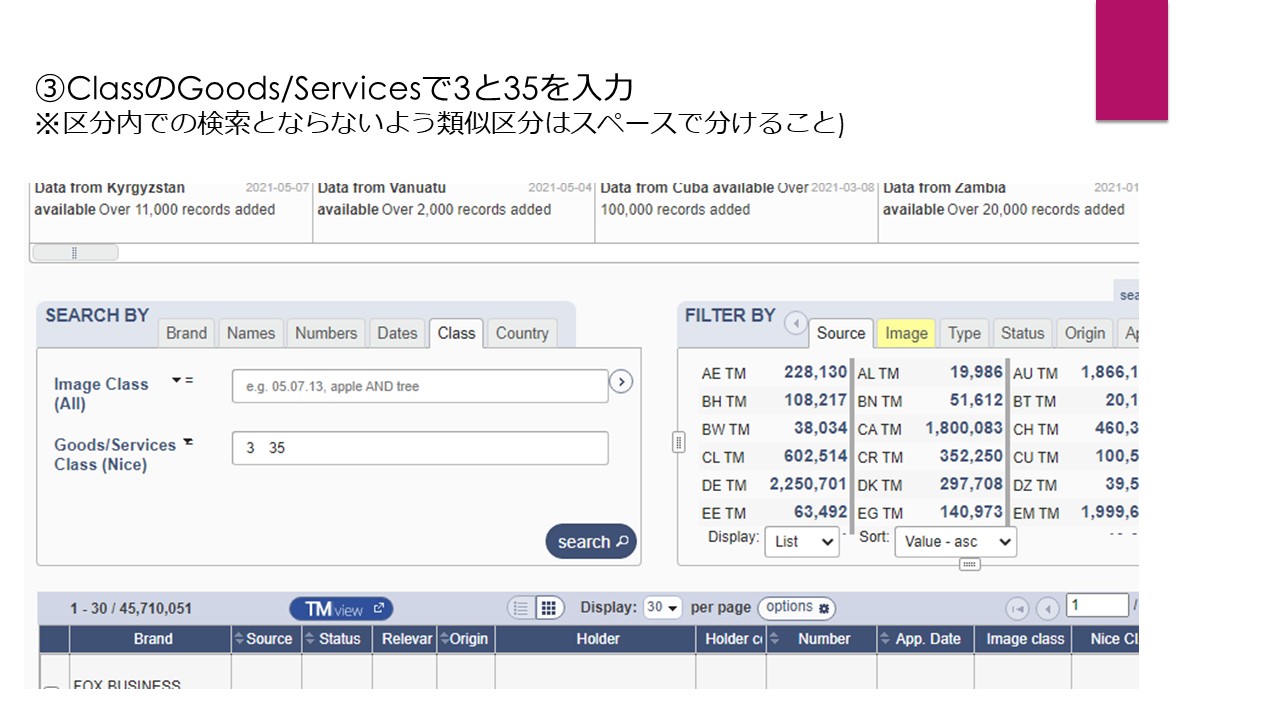Select the Origin filter tab
Image resolution: width=1280 pixels, height=720 pixels.
(x=1085, y=333)
